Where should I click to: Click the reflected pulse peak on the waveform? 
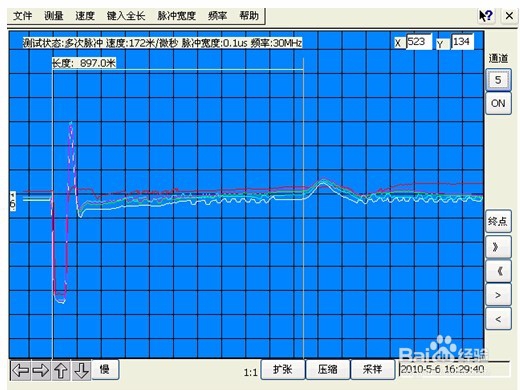[323, 182]
